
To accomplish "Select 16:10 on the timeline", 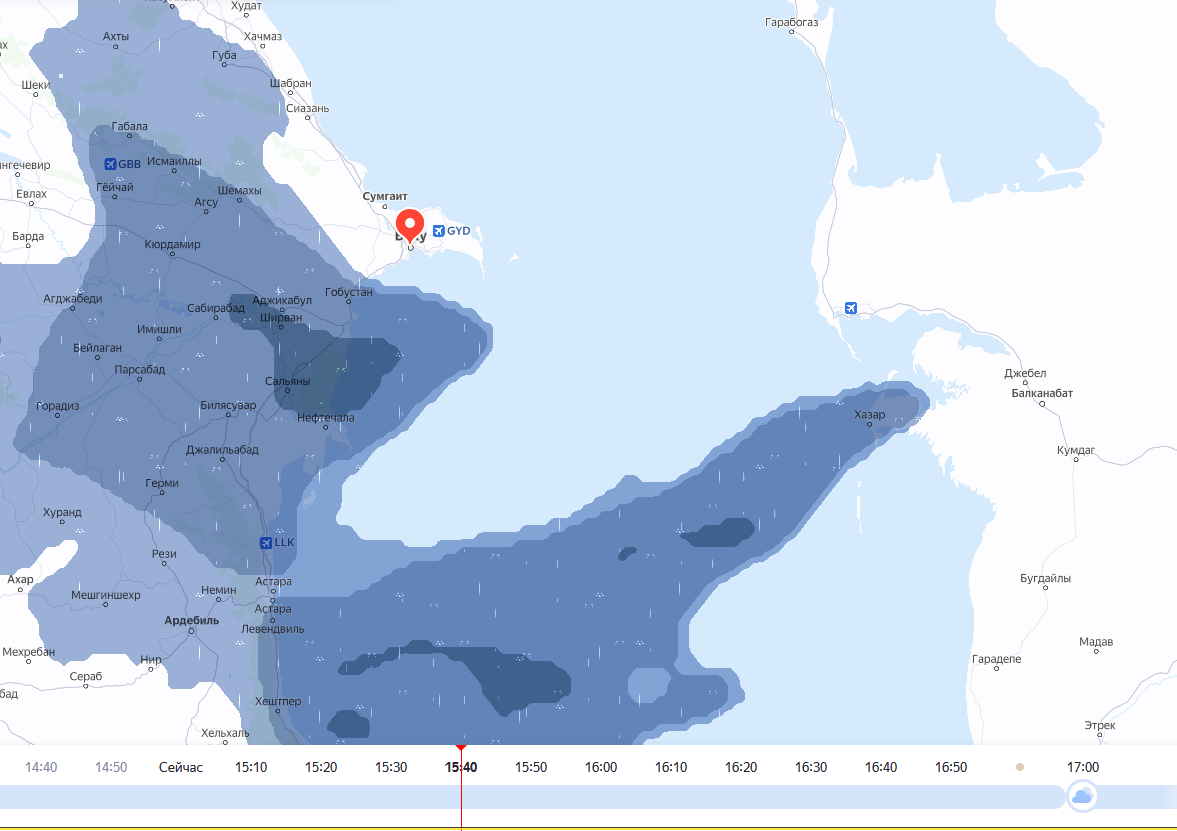I will [x=671, y=767].
